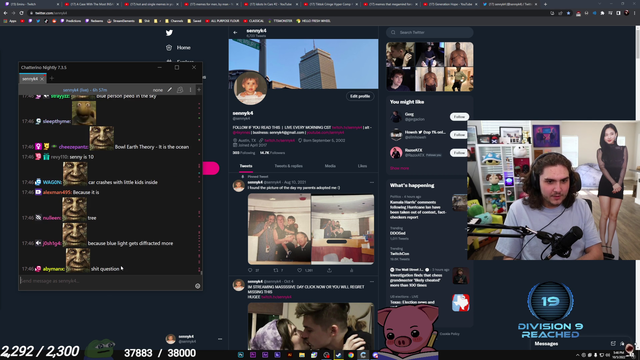Open the left photo in the pinned tweet
The width and height of the screenshot is (640, 360).
pos(280,229)
